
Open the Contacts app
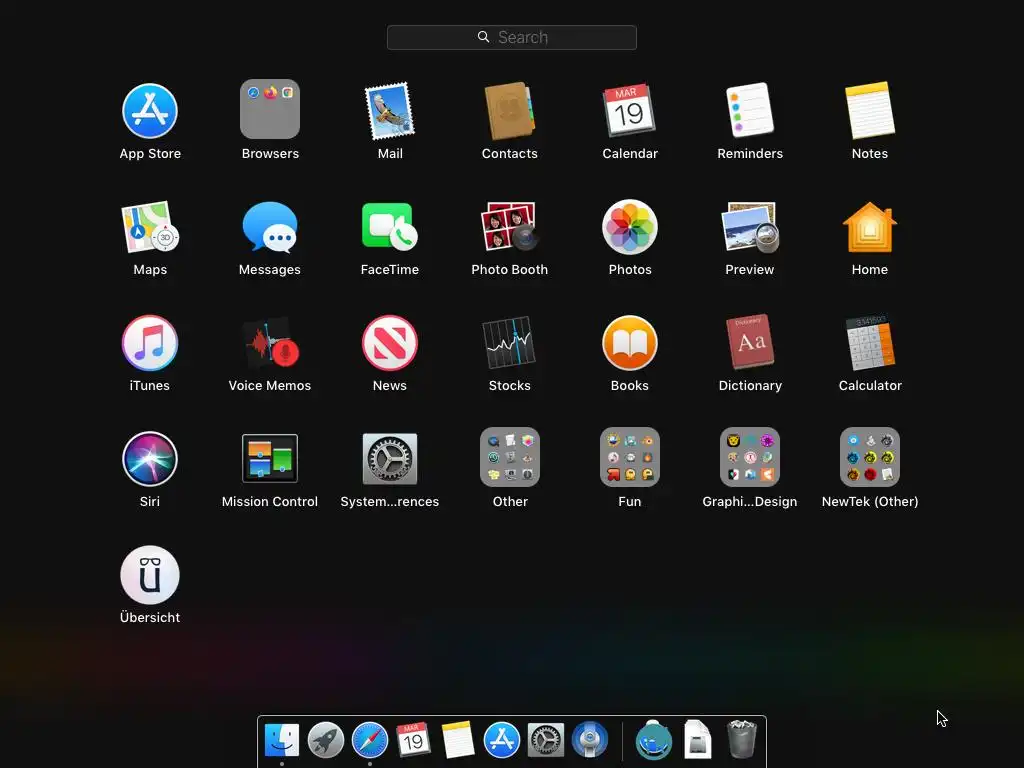tap(509, 110)
